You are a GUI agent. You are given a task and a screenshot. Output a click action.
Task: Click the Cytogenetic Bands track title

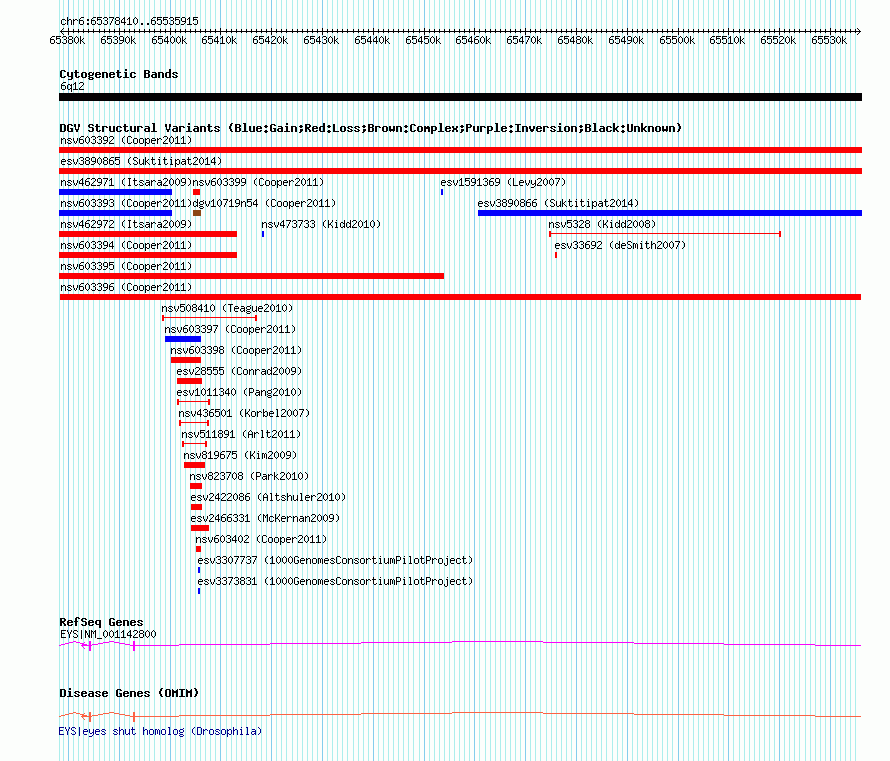coord(119,74)
